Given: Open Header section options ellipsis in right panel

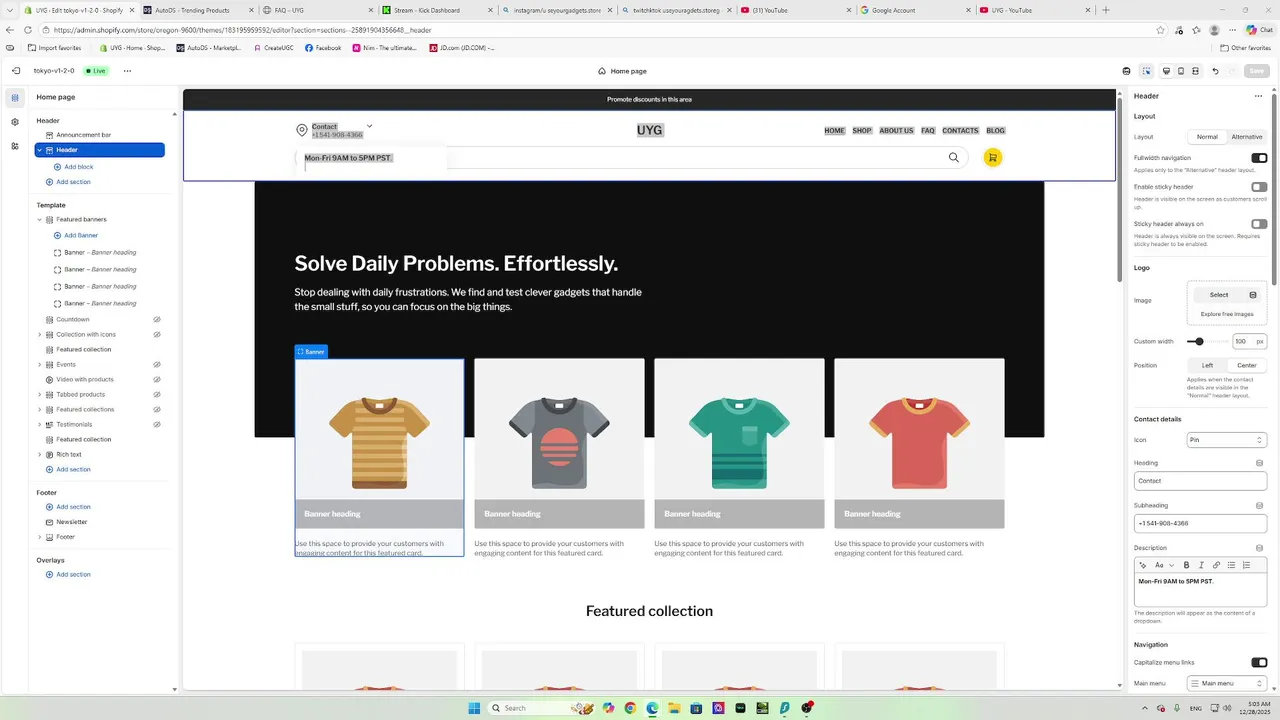Looking at the screenshot, I should pyautogui.click(x=1258, y=96).
